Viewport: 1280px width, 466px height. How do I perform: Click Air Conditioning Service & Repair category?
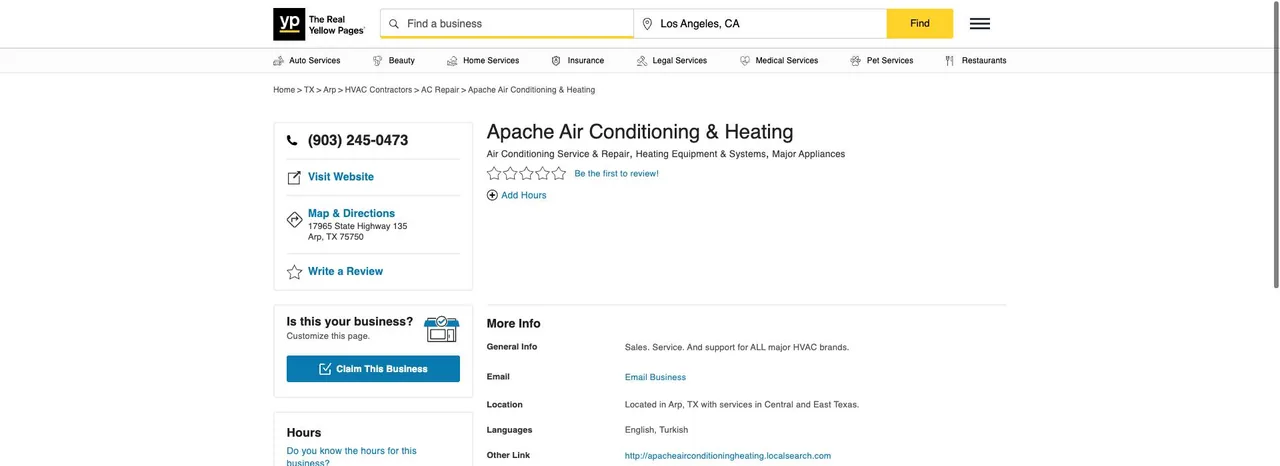tap(558, 154)
